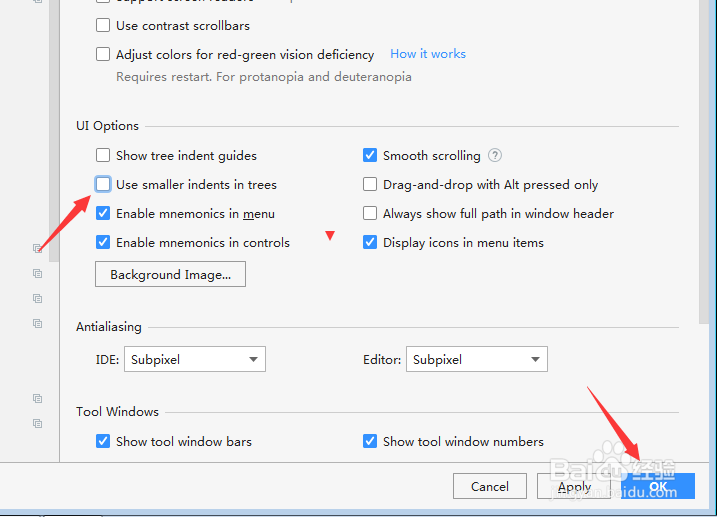
Task: Click the Smooth scrolling help question-mark icon
Action: [495, 155]
